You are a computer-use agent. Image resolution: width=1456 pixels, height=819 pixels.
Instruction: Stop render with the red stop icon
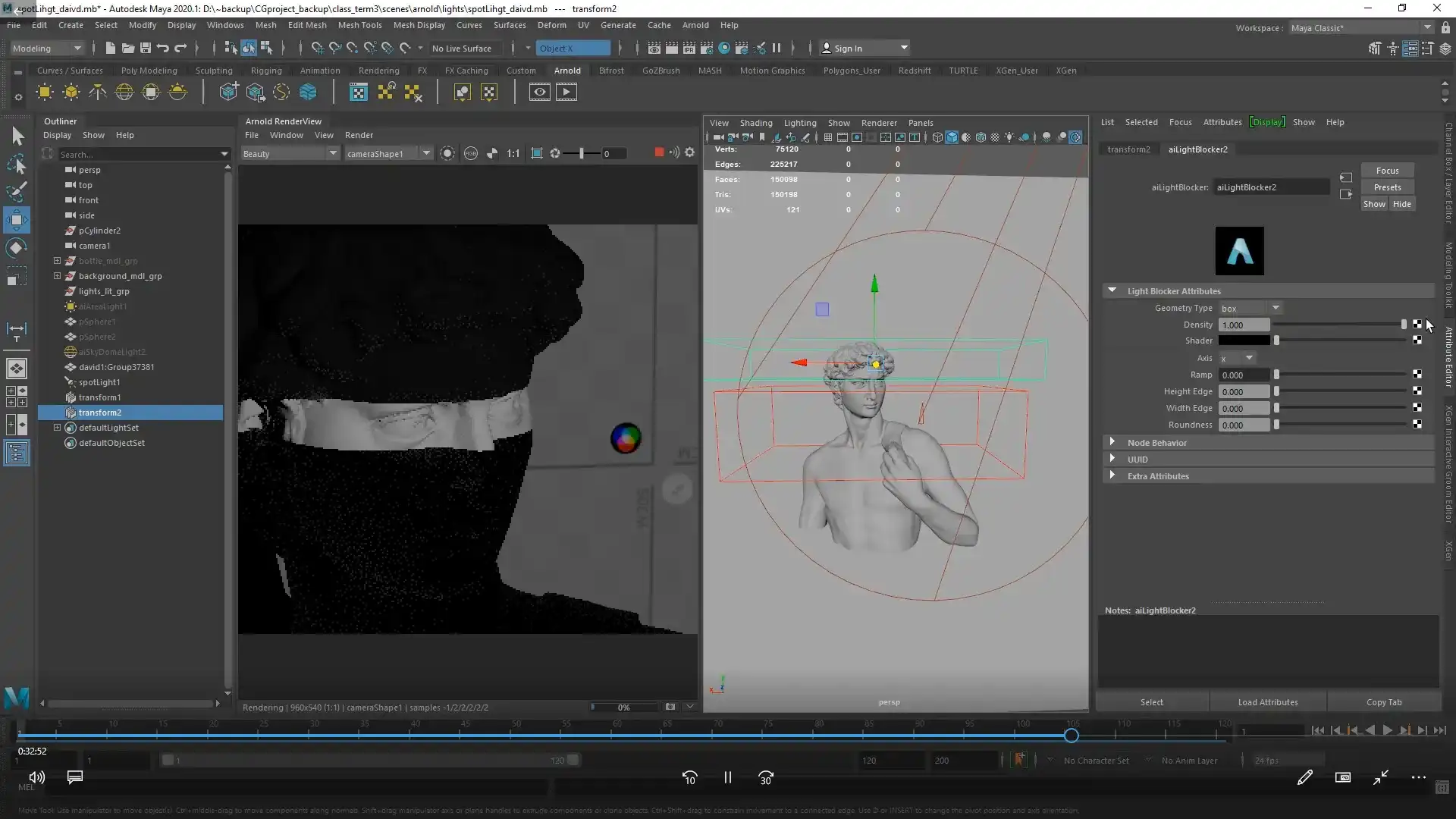658,152
